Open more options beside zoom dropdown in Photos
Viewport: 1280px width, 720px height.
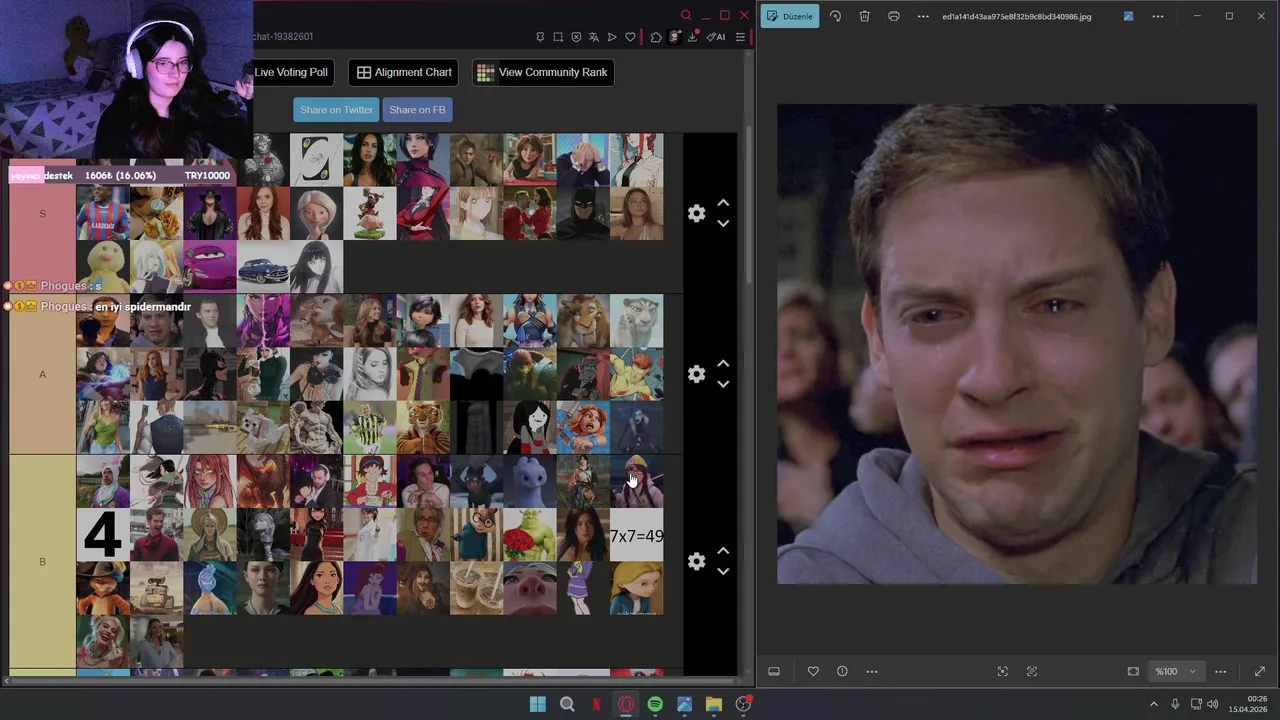[1220, 671]
